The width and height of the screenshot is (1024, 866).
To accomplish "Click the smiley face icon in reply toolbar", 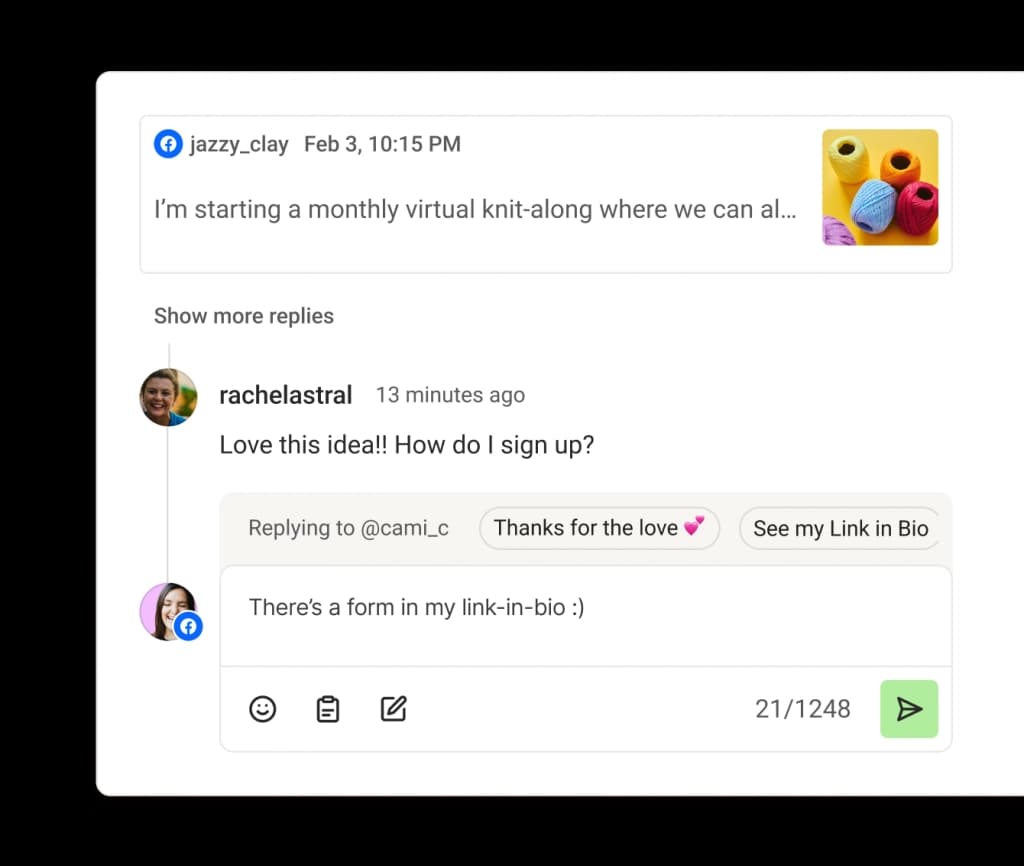I will tap(262, 709).
